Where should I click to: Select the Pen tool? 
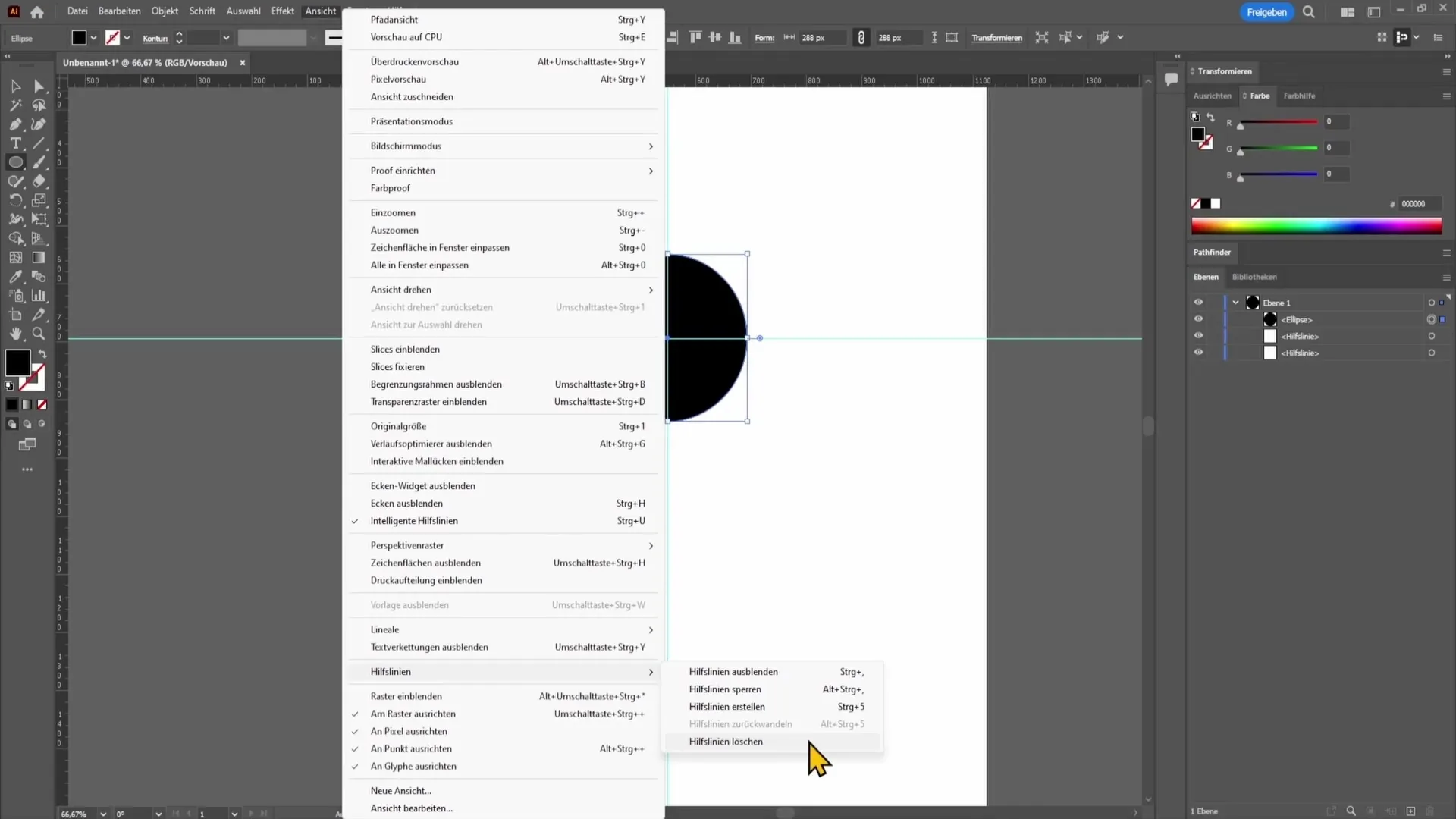click(x=15, y=124)
